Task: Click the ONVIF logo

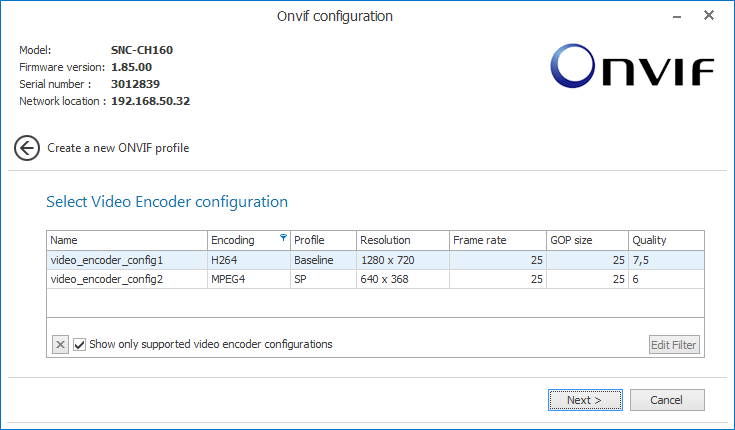Action: (x=631, y=69)
